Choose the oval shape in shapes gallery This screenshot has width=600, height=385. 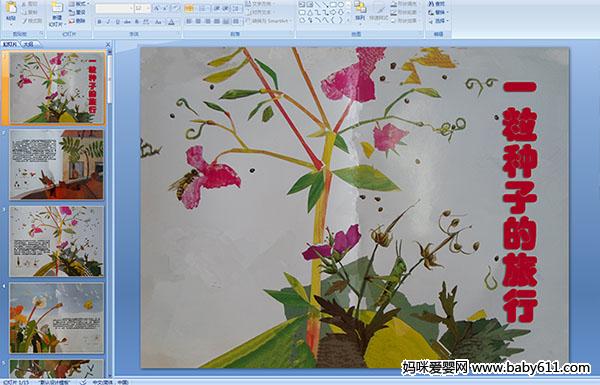coord(341,4)
